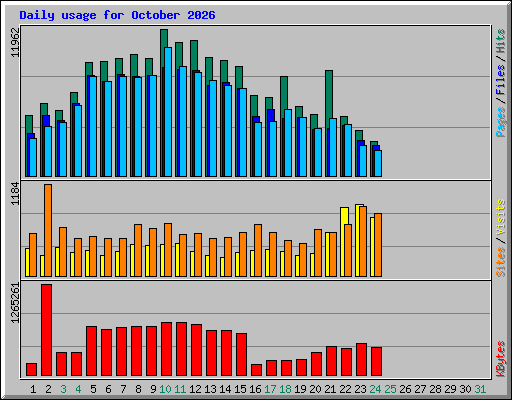
Task: Click day '13' on the x-axis
Action: pos(210,389)
